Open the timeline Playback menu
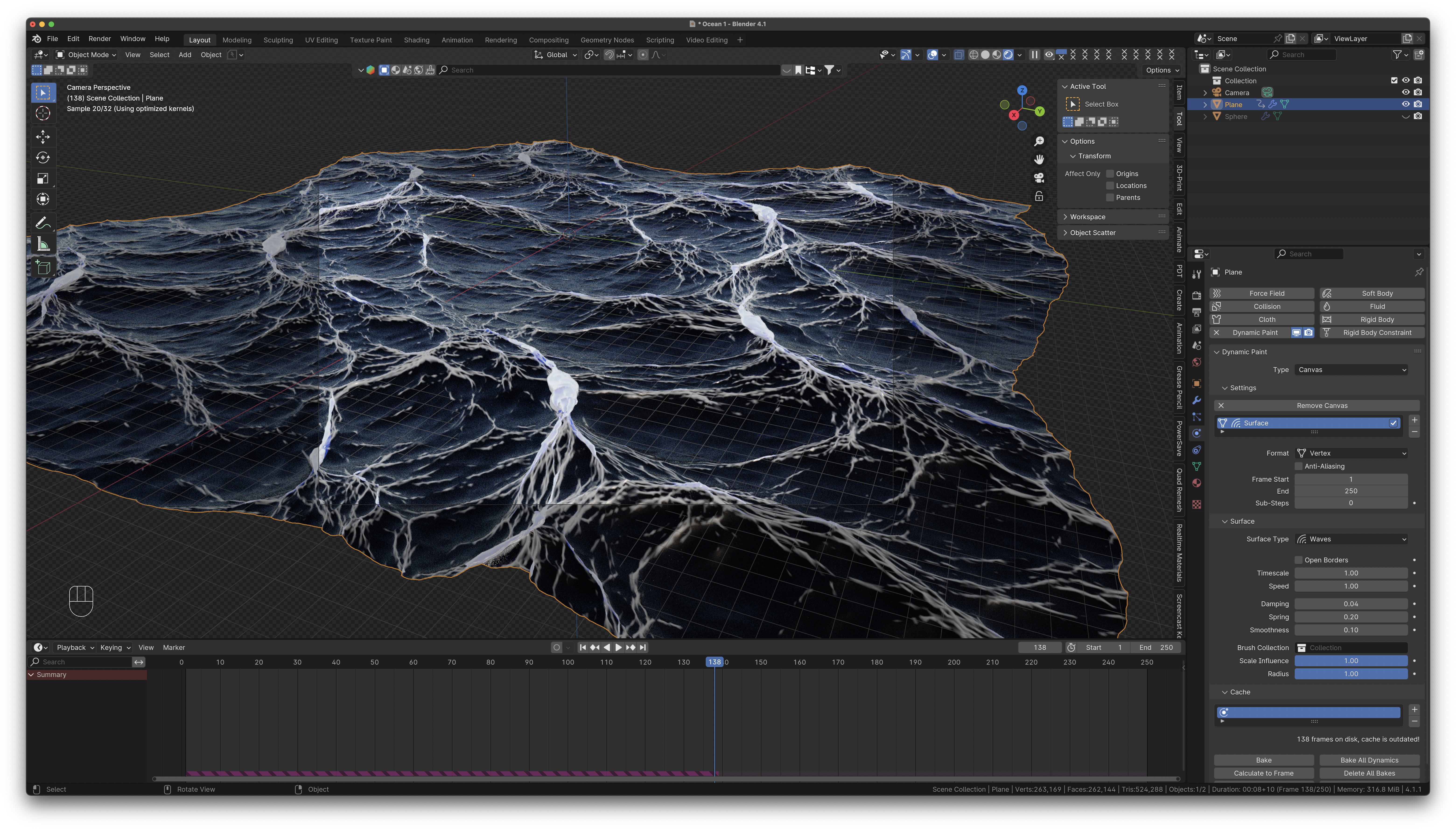 (75, 648)
